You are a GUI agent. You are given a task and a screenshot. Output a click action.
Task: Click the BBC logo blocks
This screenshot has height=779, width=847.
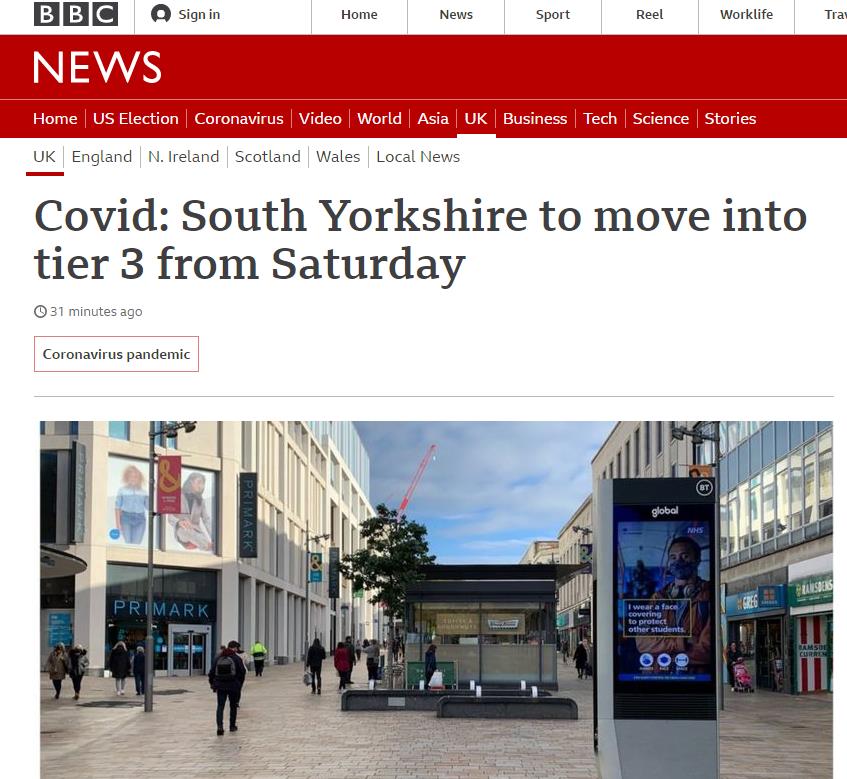(76, 14)
